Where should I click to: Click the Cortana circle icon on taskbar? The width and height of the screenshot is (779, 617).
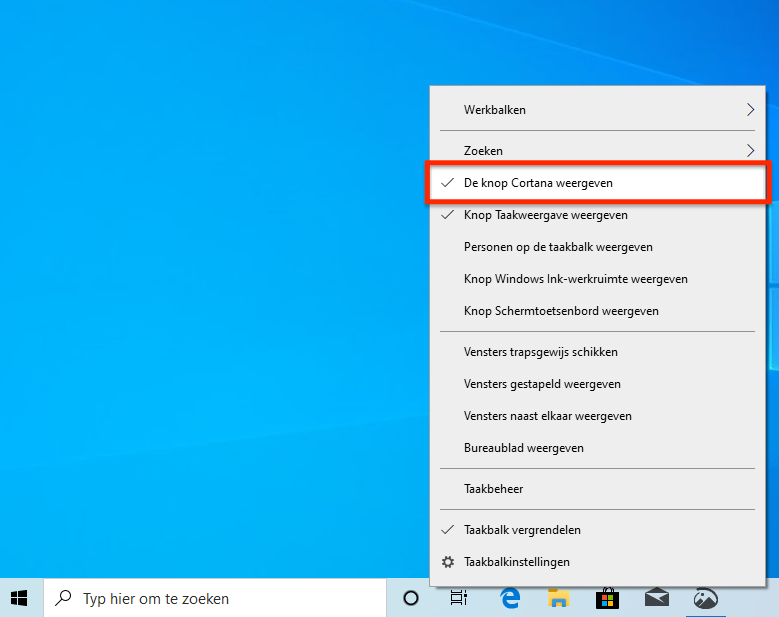point(410,598)
